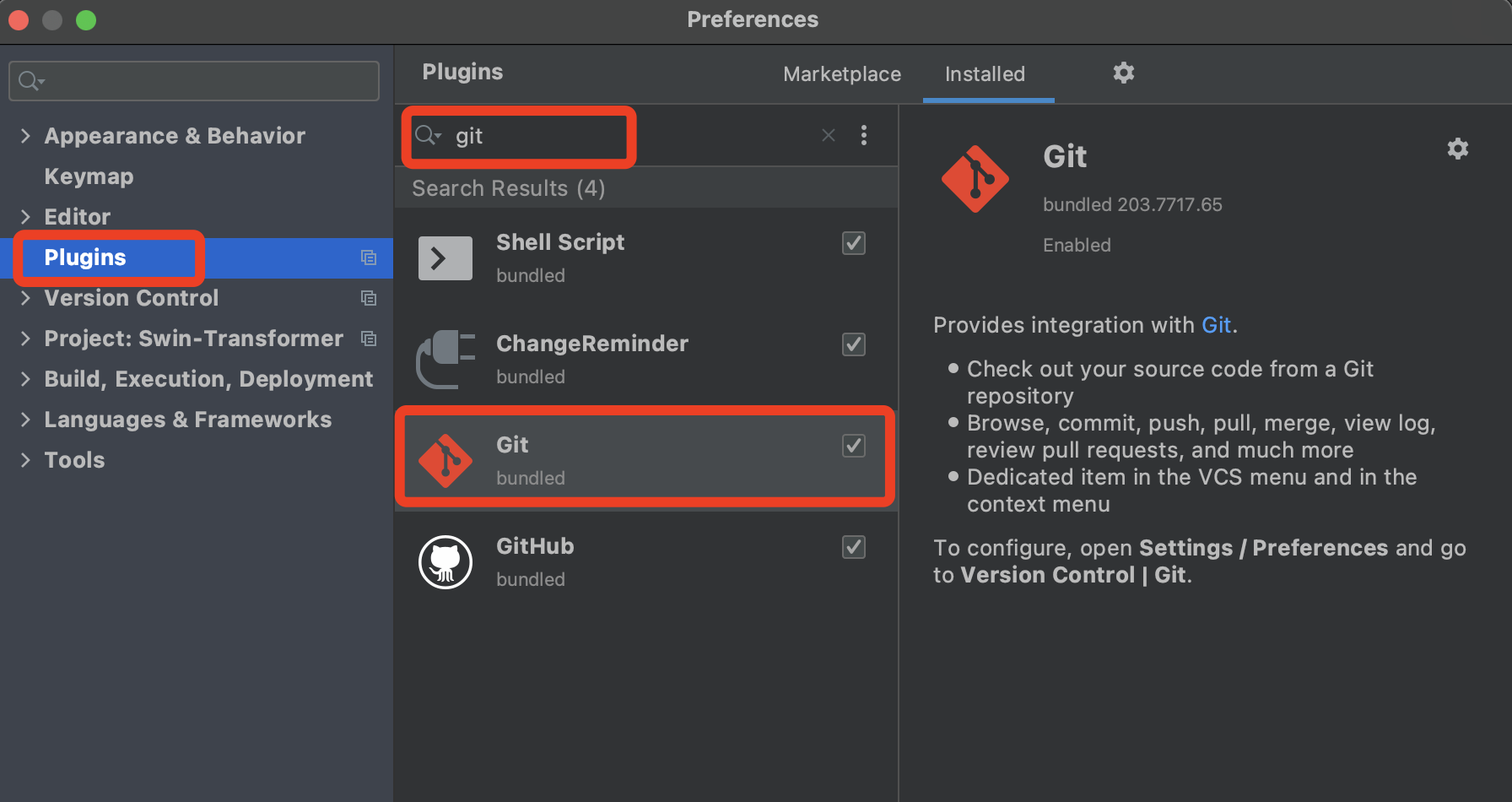Image resolution: width=1512 pixels, height=802 pixels.
Task: Click the red close window button
Action: pos(19,19)
